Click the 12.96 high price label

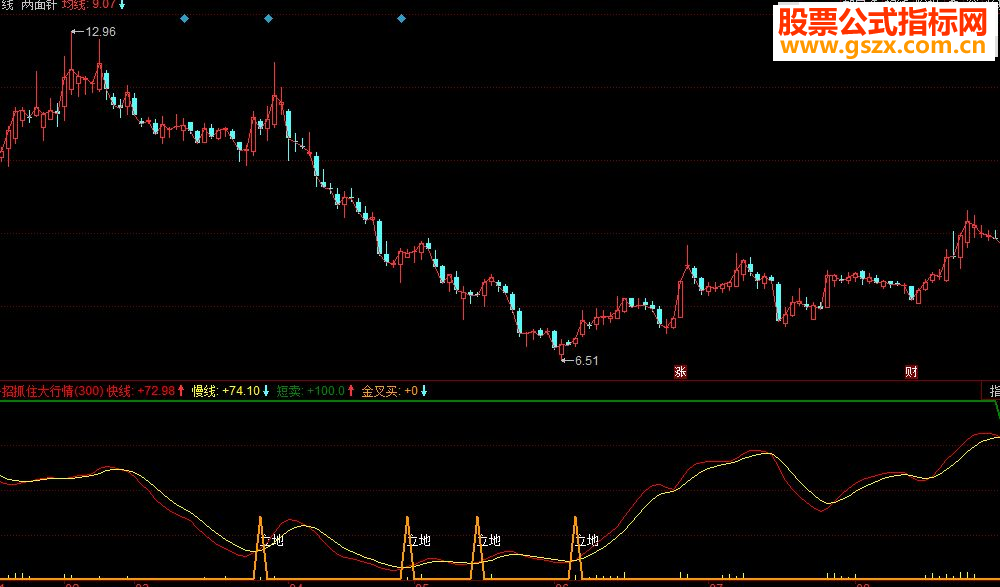(100, 32)
